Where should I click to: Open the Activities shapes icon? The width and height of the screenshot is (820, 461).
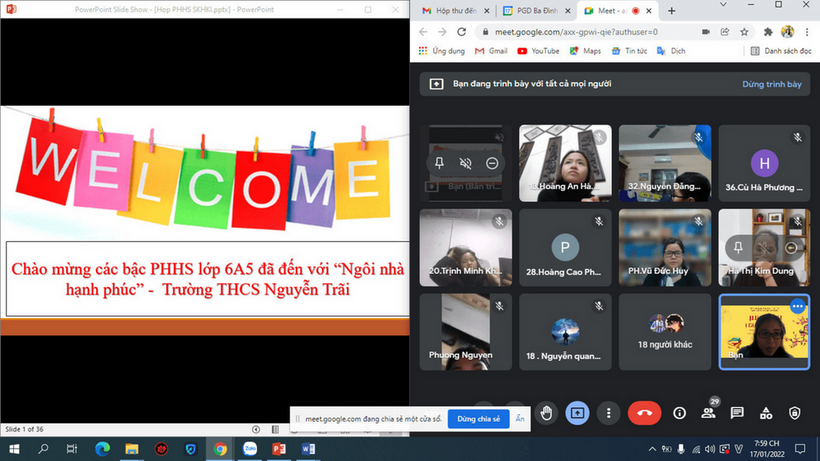click(766, 413)
